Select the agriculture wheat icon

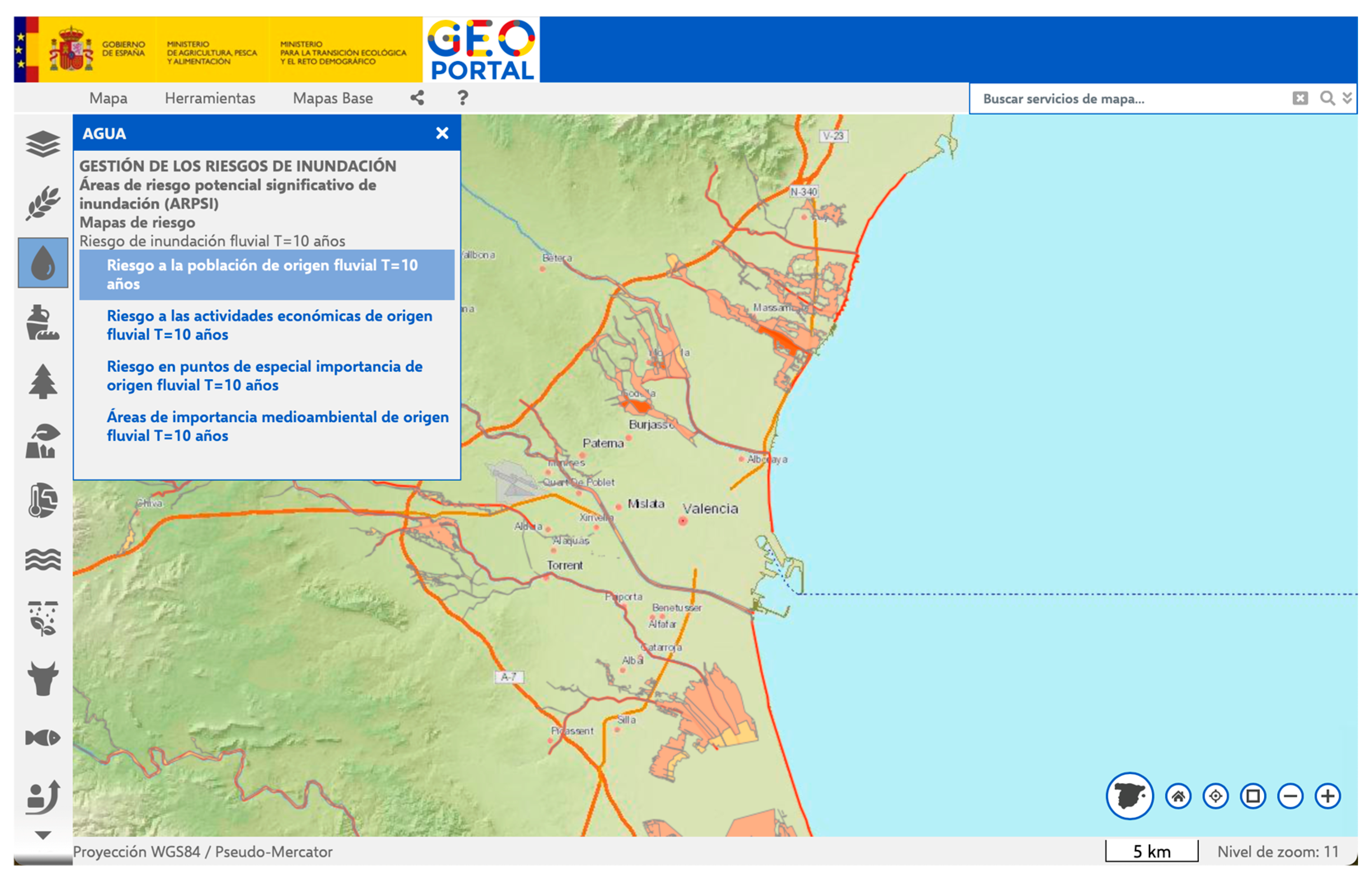click(x=42, y=203)
